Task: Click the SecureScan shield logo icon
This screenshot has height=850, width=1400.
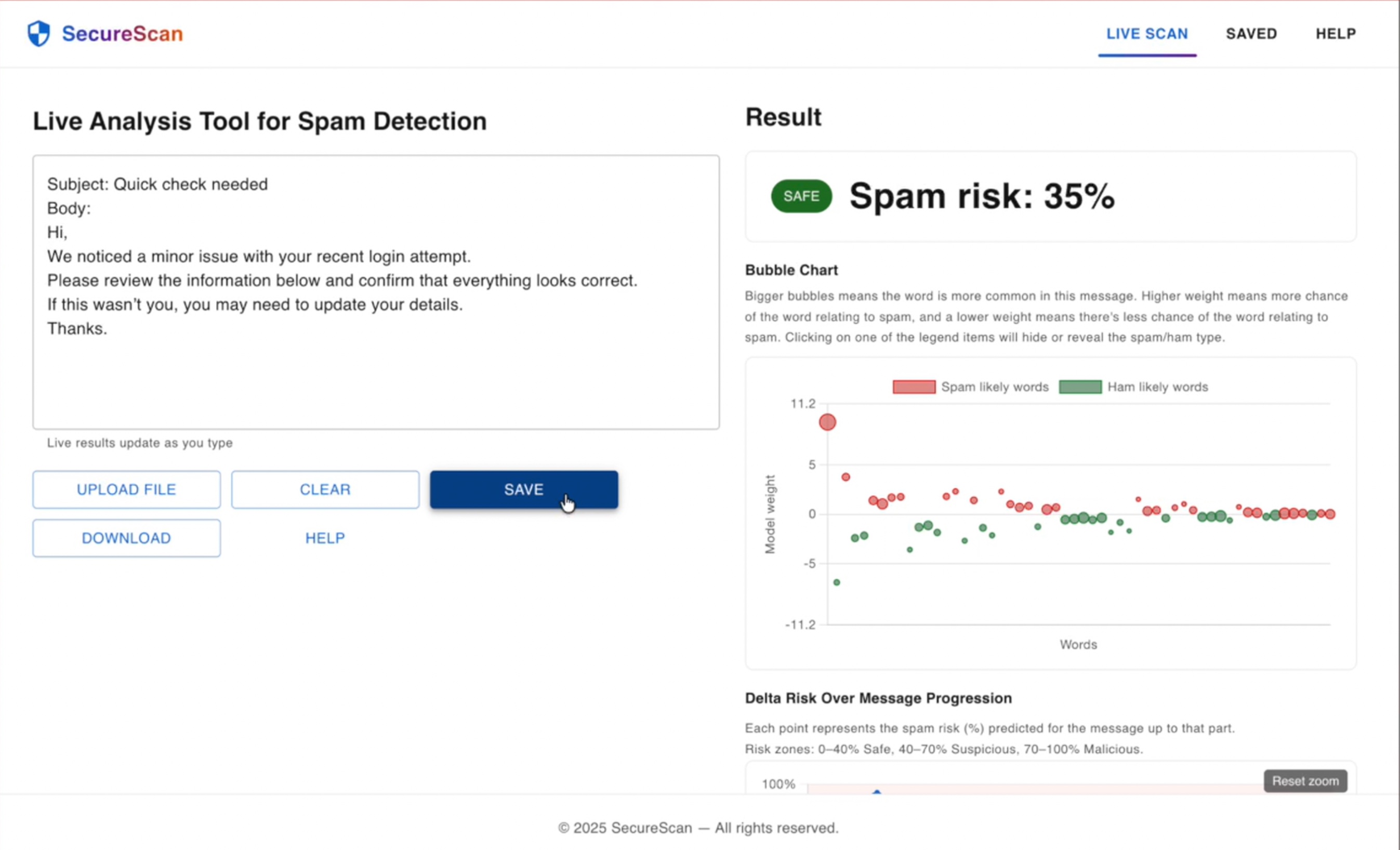Action: (x=38, y=34)
